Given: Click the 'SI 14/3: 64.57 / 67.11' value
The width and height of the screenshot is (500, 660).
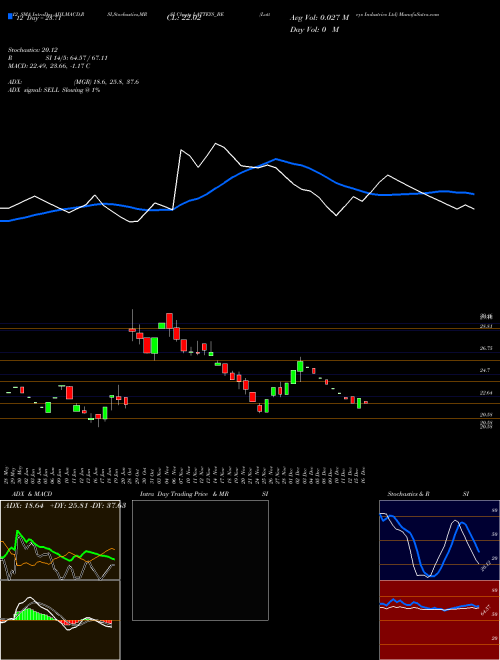Looking at the screenshot, I should (x=77, y=58).
